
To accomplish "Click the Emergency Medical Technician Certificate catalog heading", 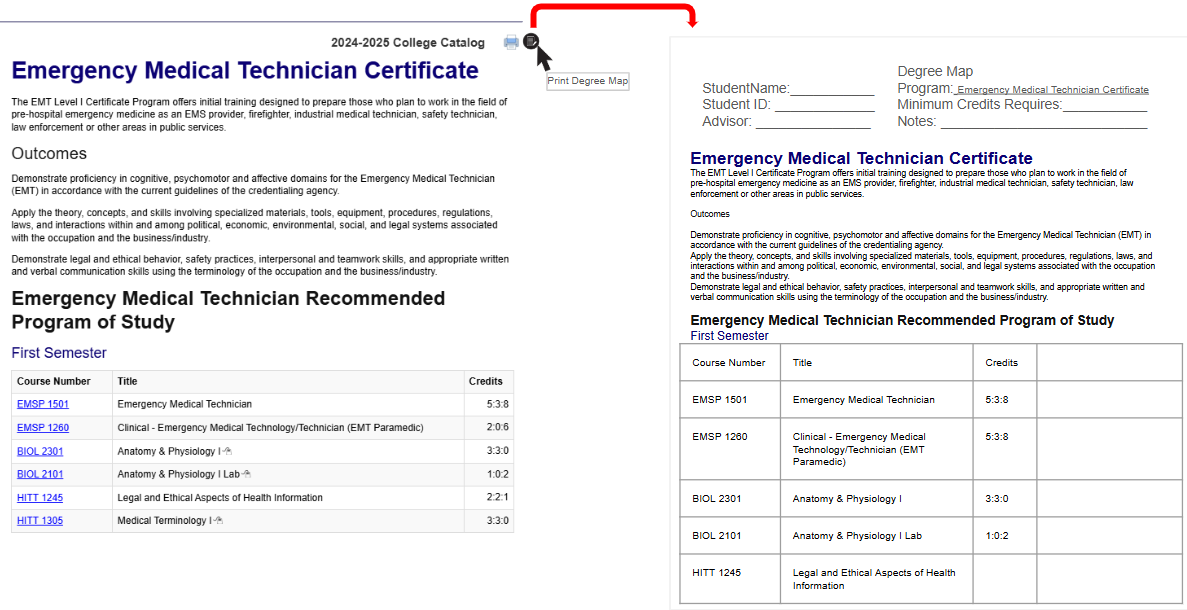I will (x=245, y=71).
